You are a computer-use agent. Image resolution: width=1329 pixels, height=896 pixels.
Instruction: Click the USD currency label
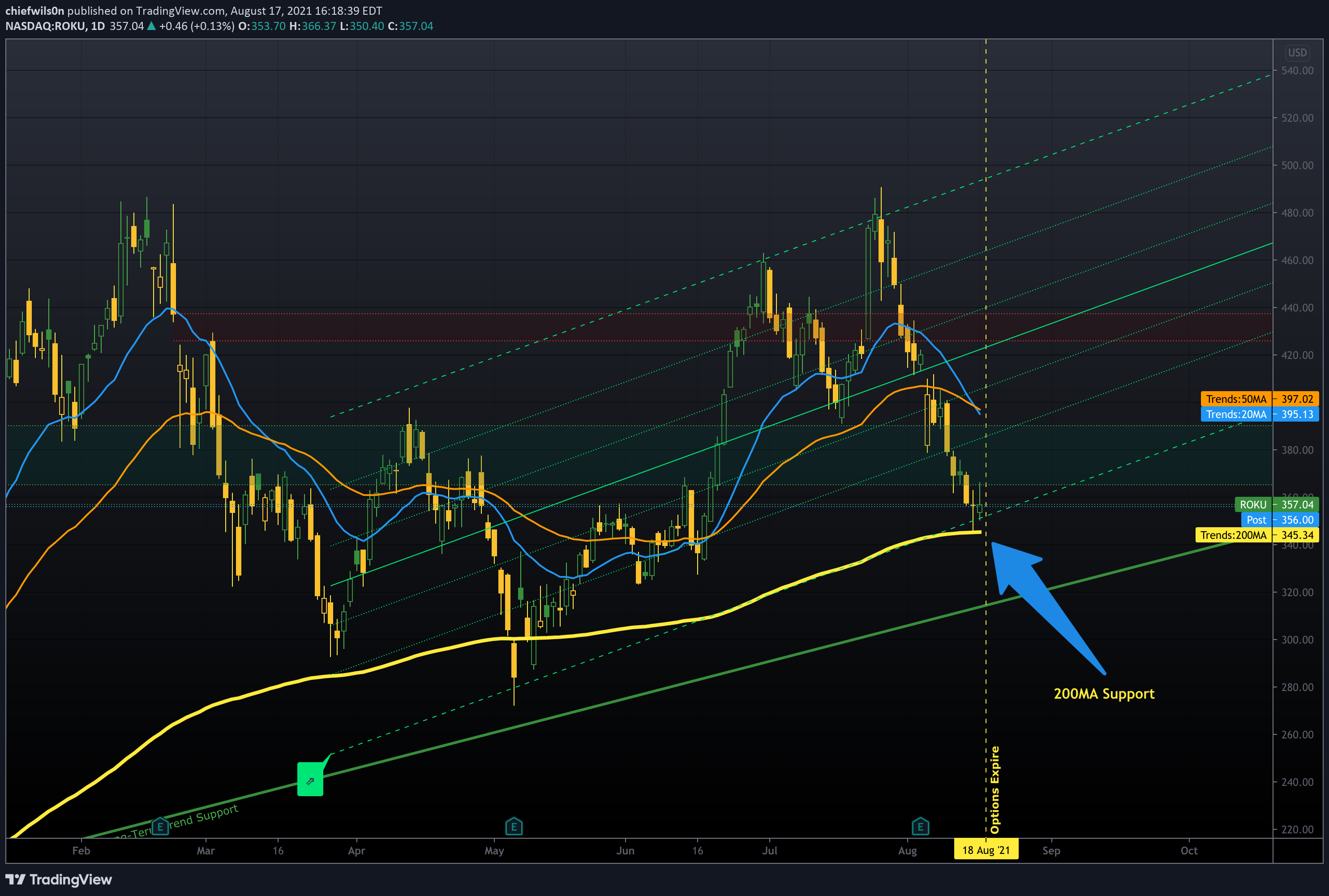click(1297, 52)
